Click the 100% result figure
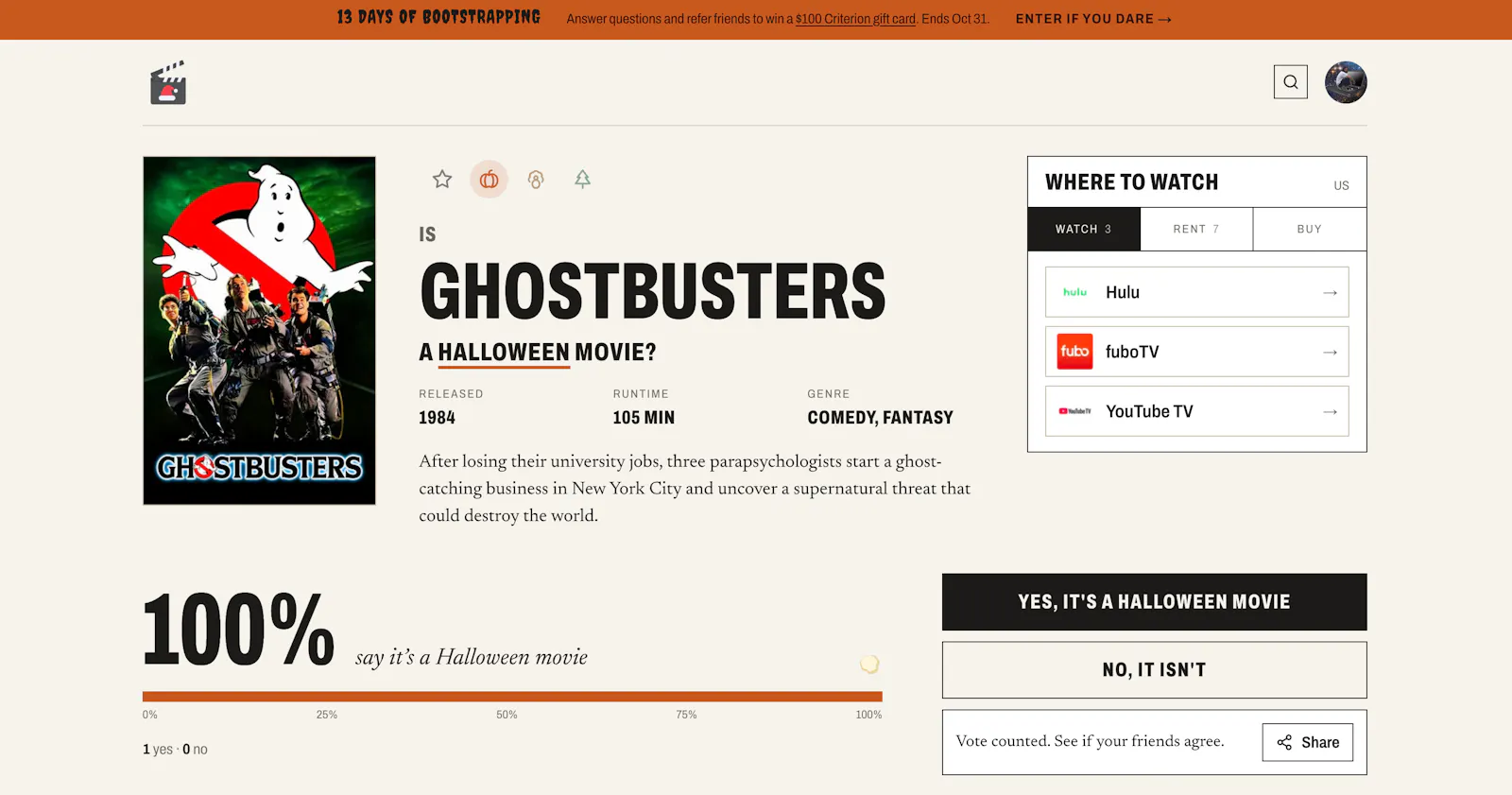 (x=238, y=630)
